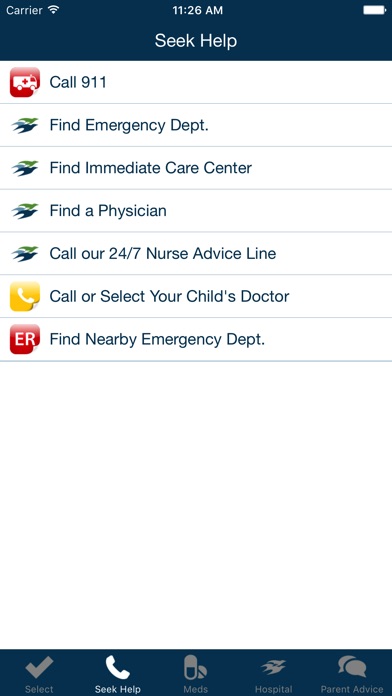
Task: Choose the Find Emergency Dept. label
Action: 129,126
